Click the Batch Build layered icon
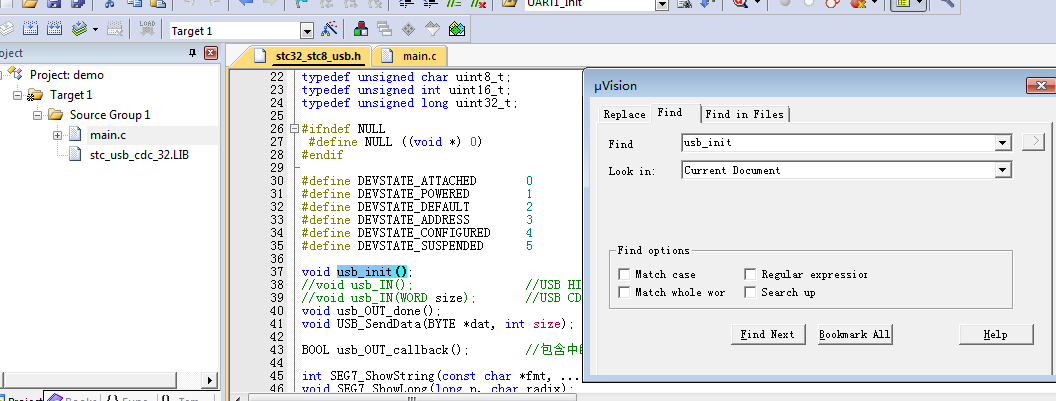The width and height of the screenshot is (1056, 401). tap(80, 29)
